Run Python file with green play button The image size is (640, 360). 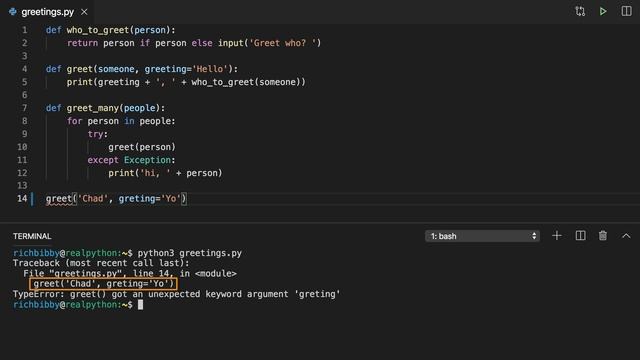point(603,11)
